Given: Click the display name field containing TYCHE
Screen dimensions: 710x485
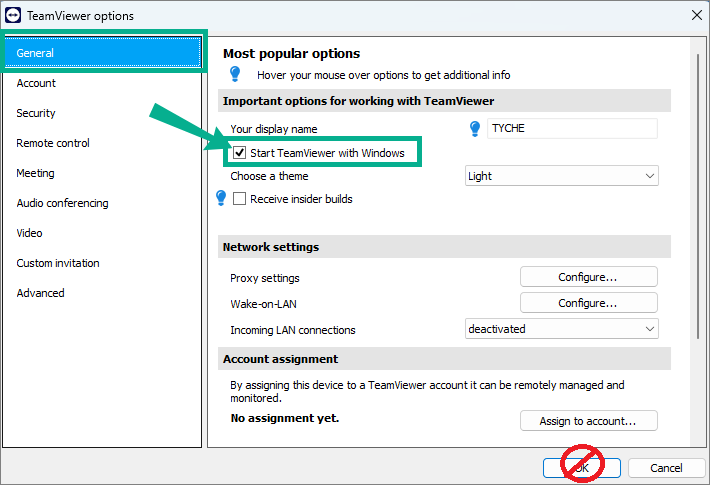Looking at the screenshot, I should tap(572, 129).
